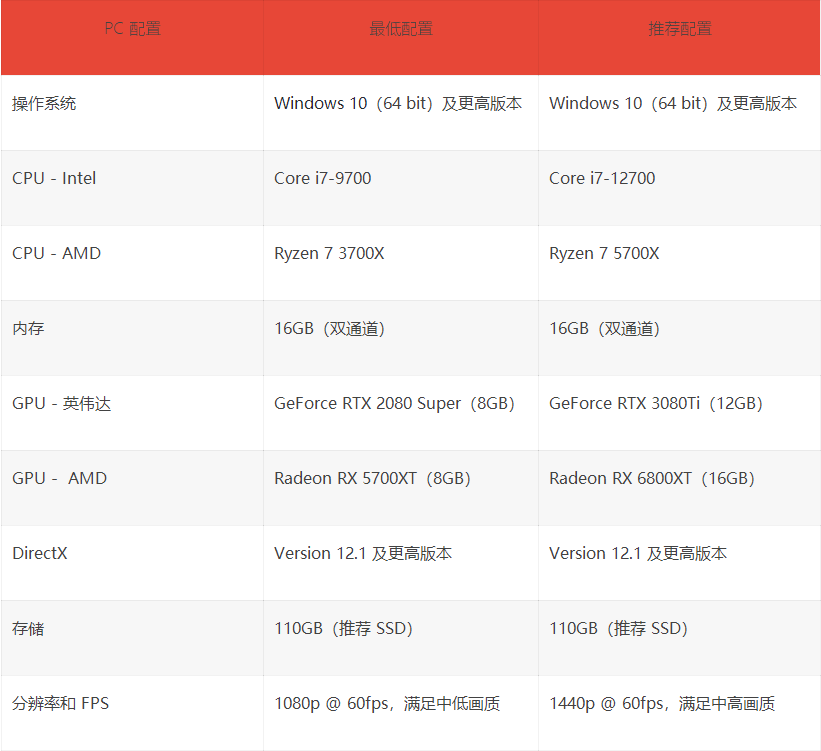Click the DirectX row label
Viewport: 821px width, 751px height.
pos(40,554)
